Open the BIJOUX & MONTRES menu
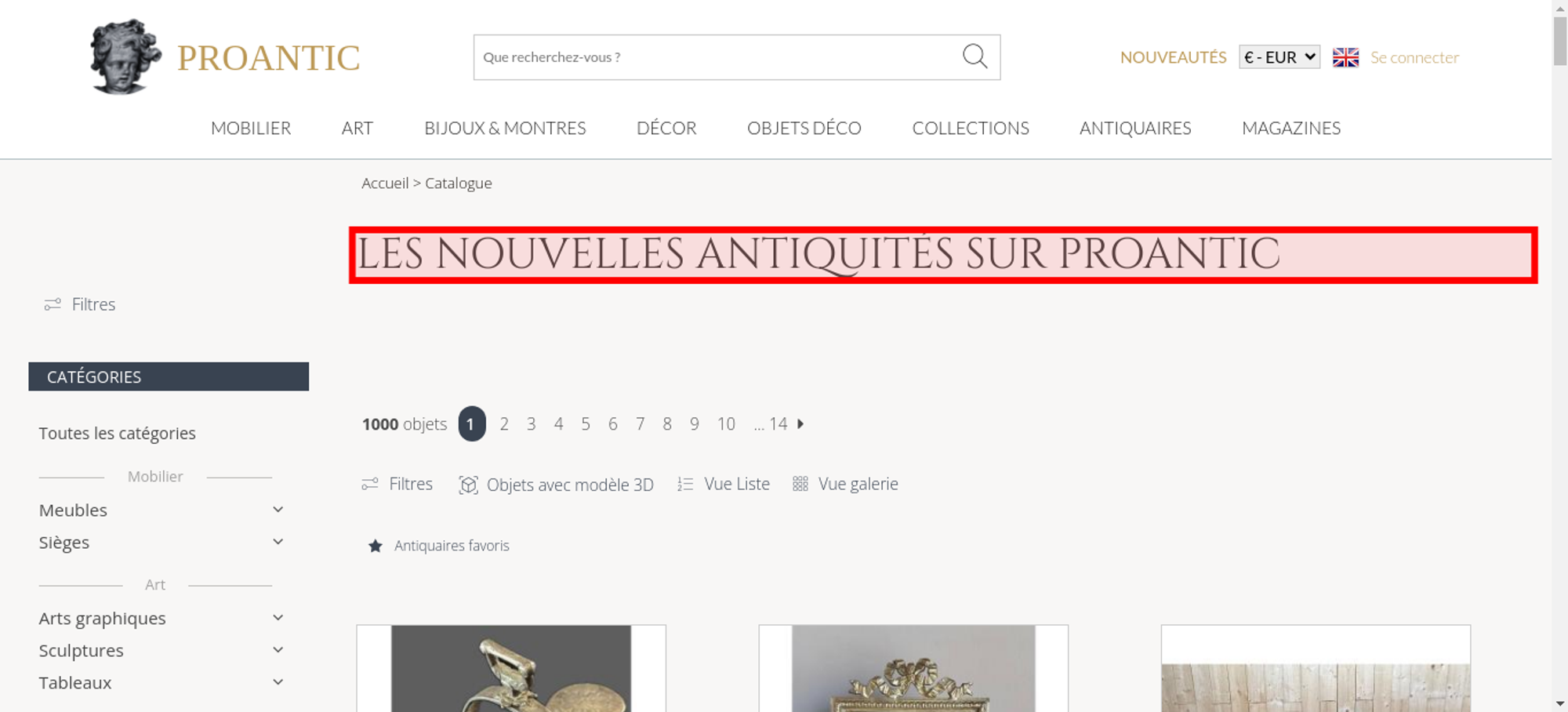The image size is (1568, 712). tap(505, 128)
